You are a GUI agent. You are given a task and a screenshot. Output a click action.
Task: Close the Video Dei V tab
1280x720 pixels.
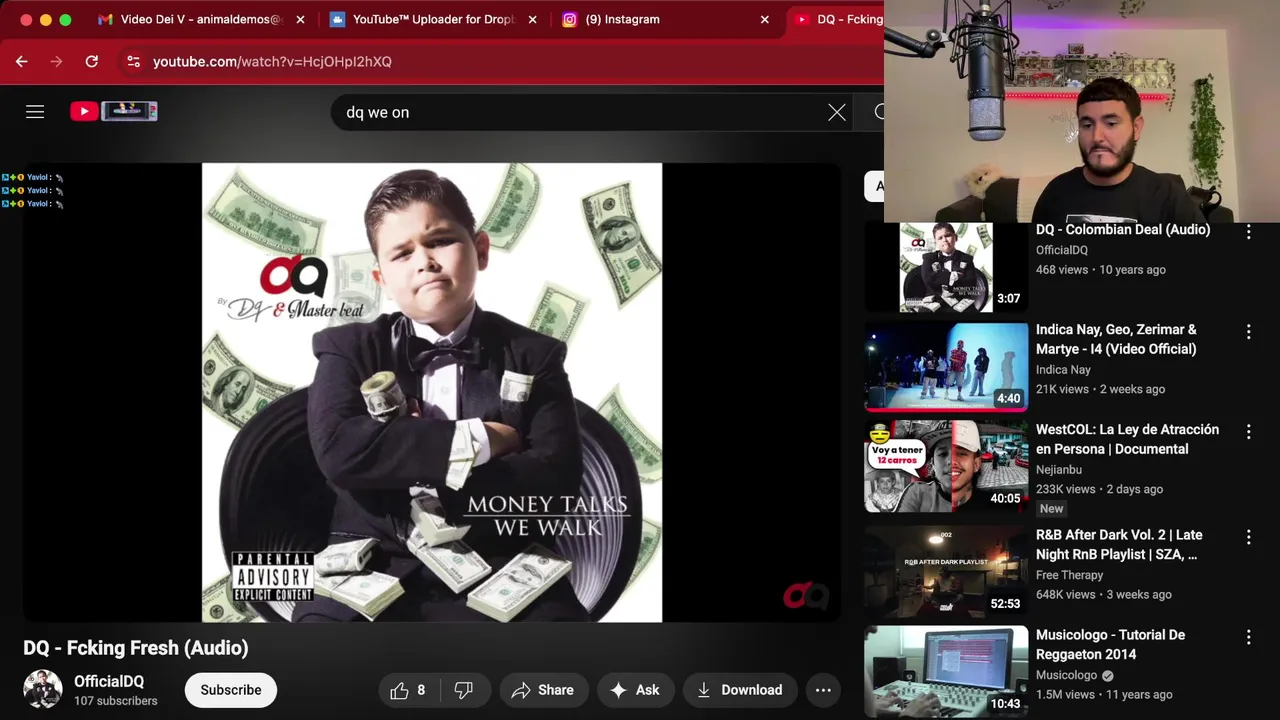(x=300, y=19)
